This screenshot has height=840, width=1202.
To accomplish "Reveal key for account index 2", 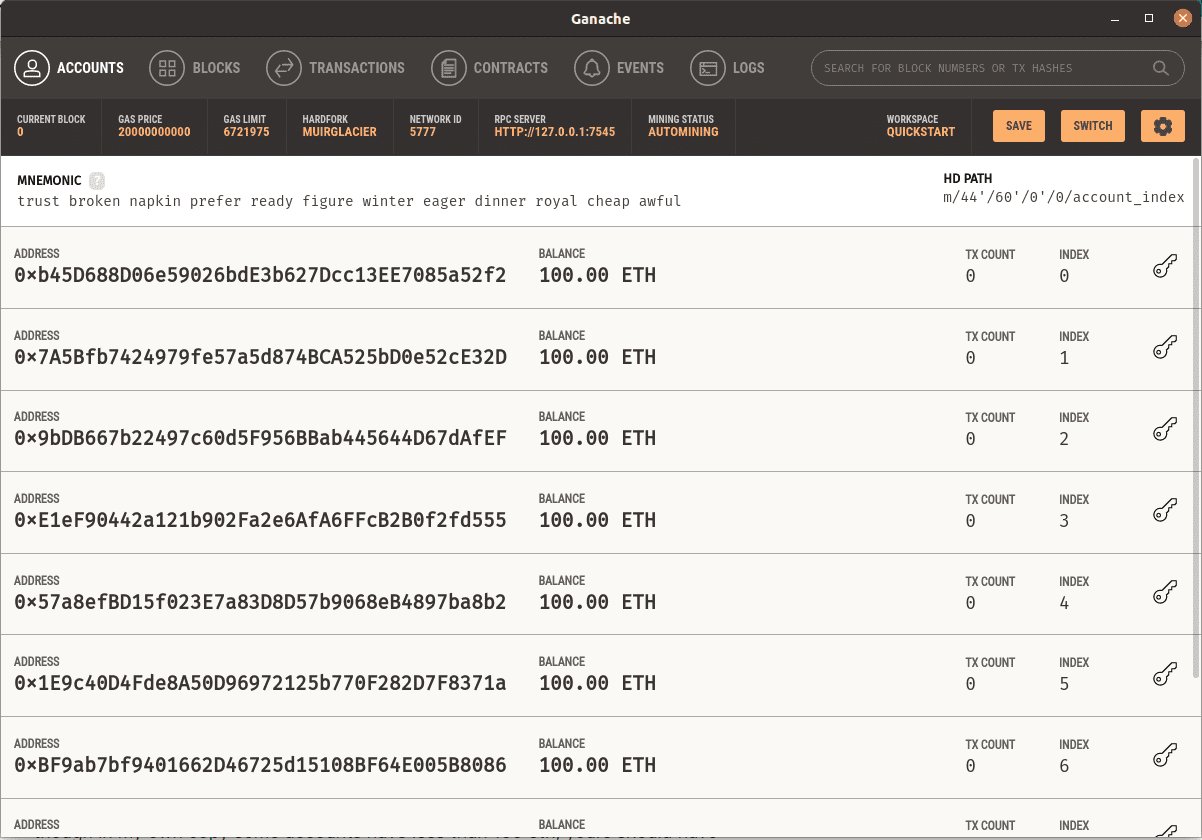I will (x=1164, y=430).
